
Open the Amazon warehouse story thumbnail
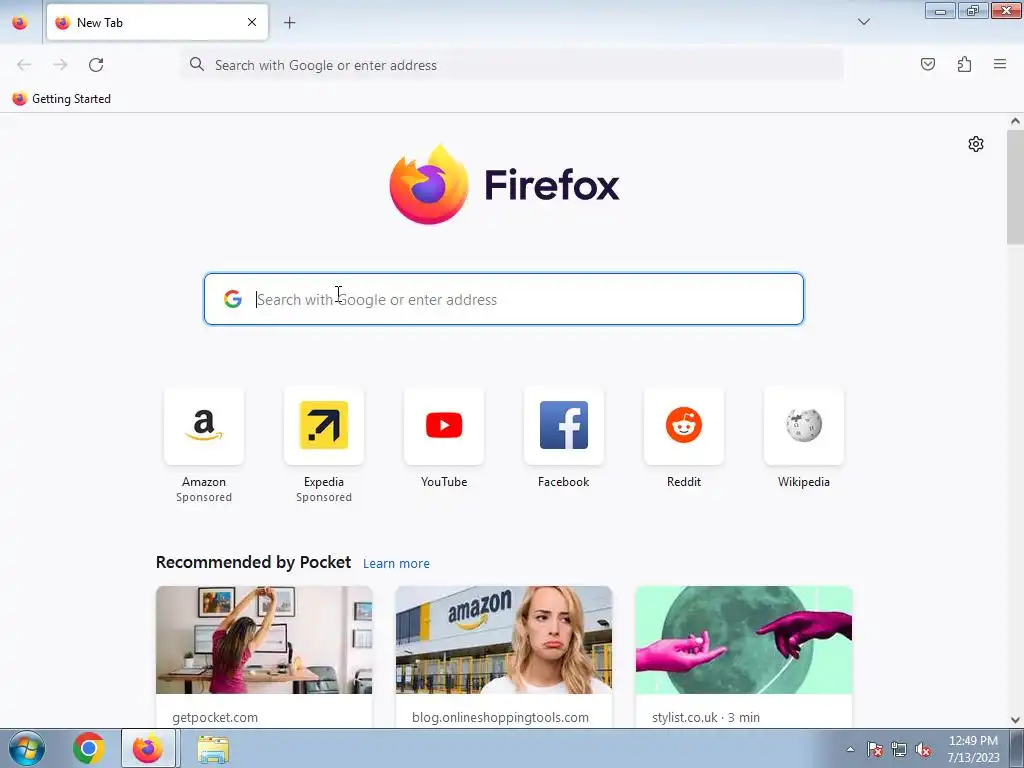[x=504, y=640]
